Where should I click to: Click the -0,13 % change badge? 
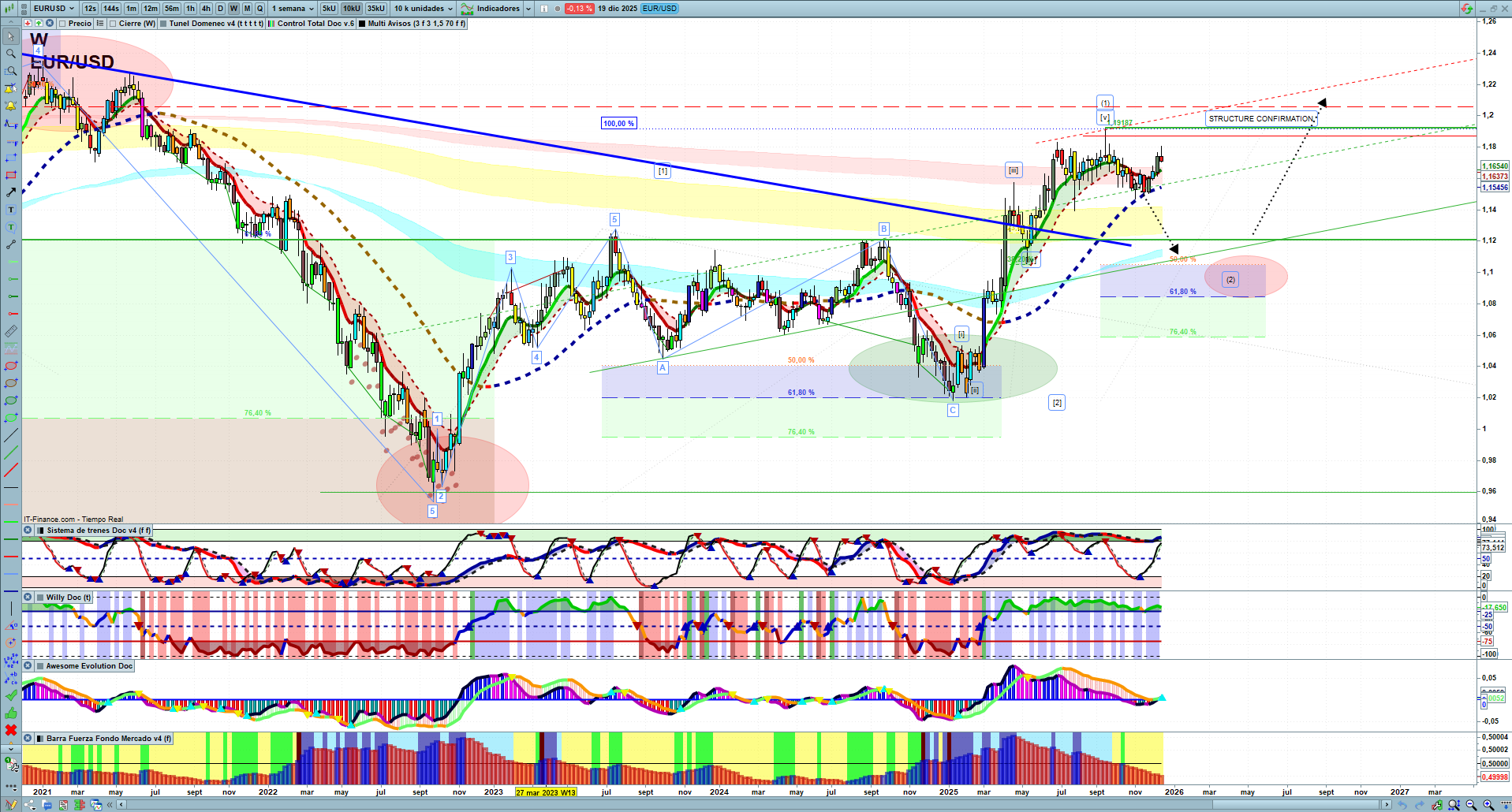tap(580, 9)
